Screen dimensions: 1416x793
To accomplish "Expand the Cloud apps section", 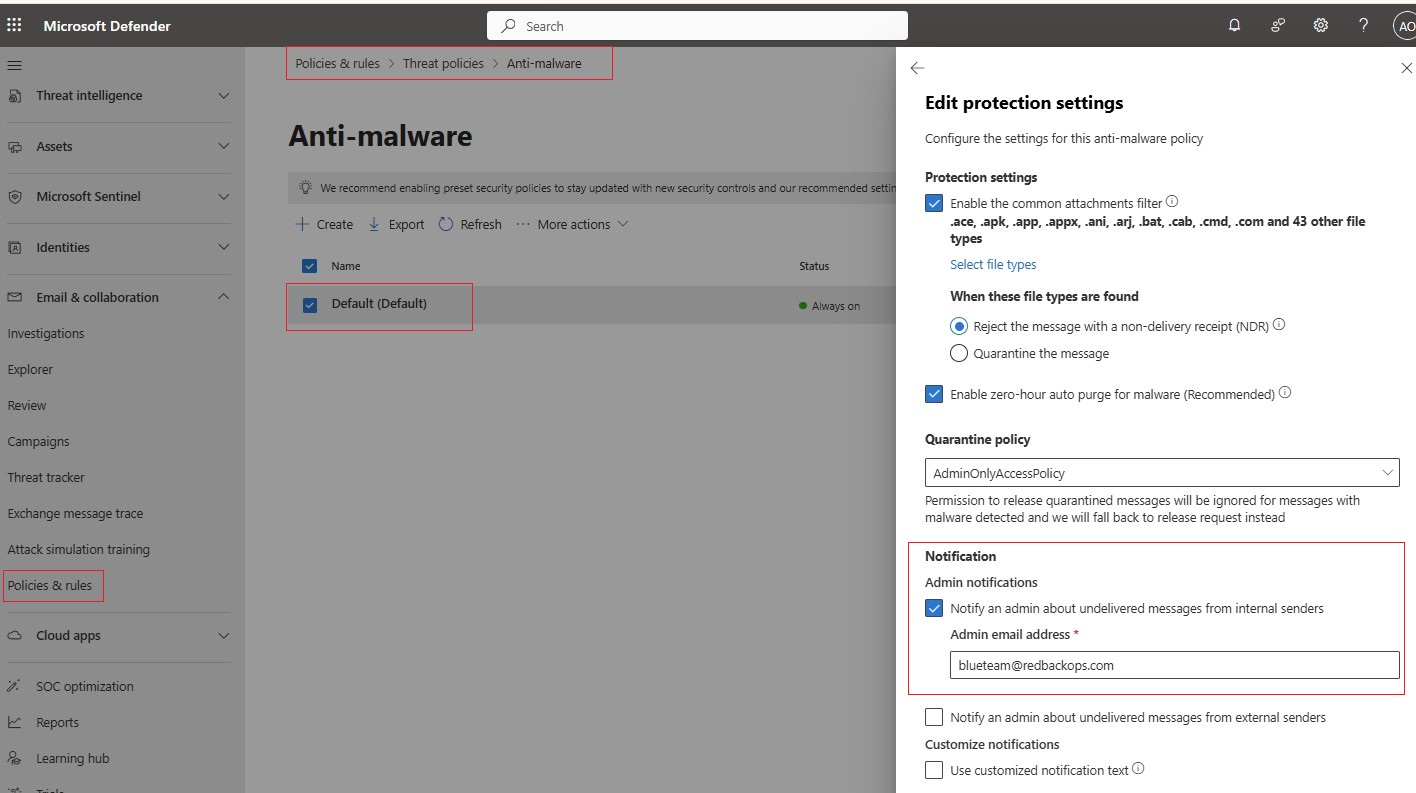I will [x=224, y=636].
